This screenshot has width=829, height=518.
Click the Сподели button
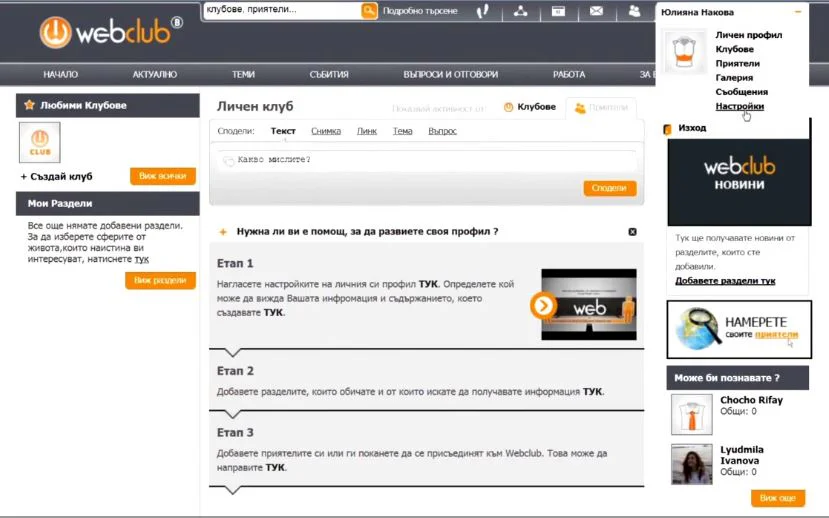coord(610,188)
